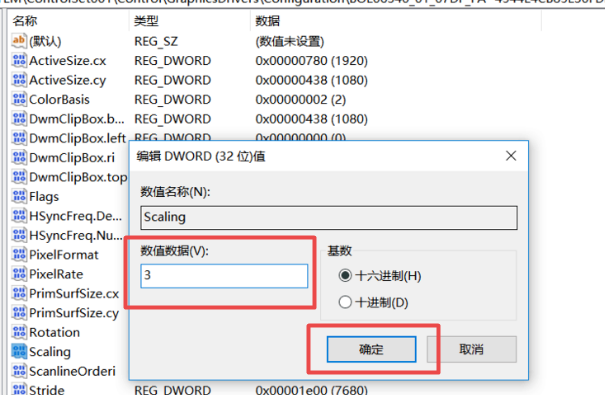605x395 pixels.
Task: Confirm the edit with the 确定 button
Action: [371, 349]
